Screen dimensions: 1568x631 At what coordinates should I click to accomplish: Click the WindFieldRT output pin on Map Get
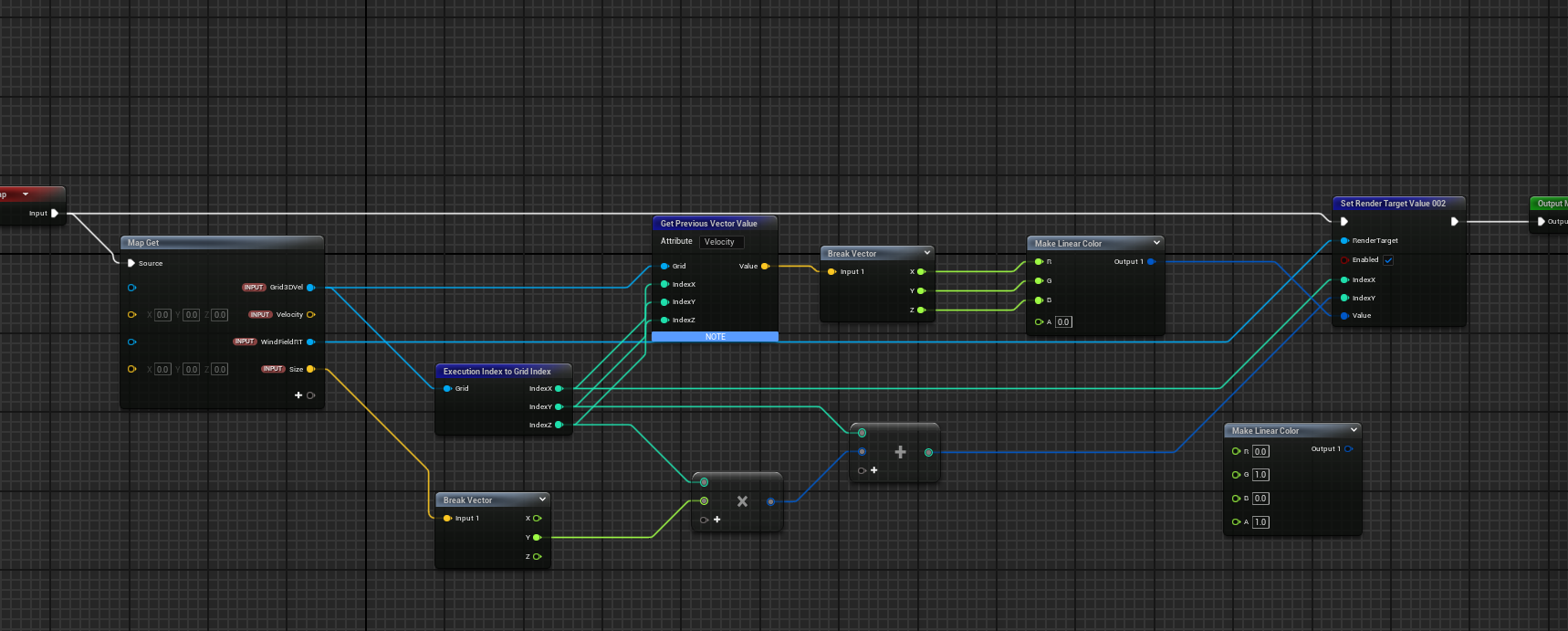click(x=310, y=342)
